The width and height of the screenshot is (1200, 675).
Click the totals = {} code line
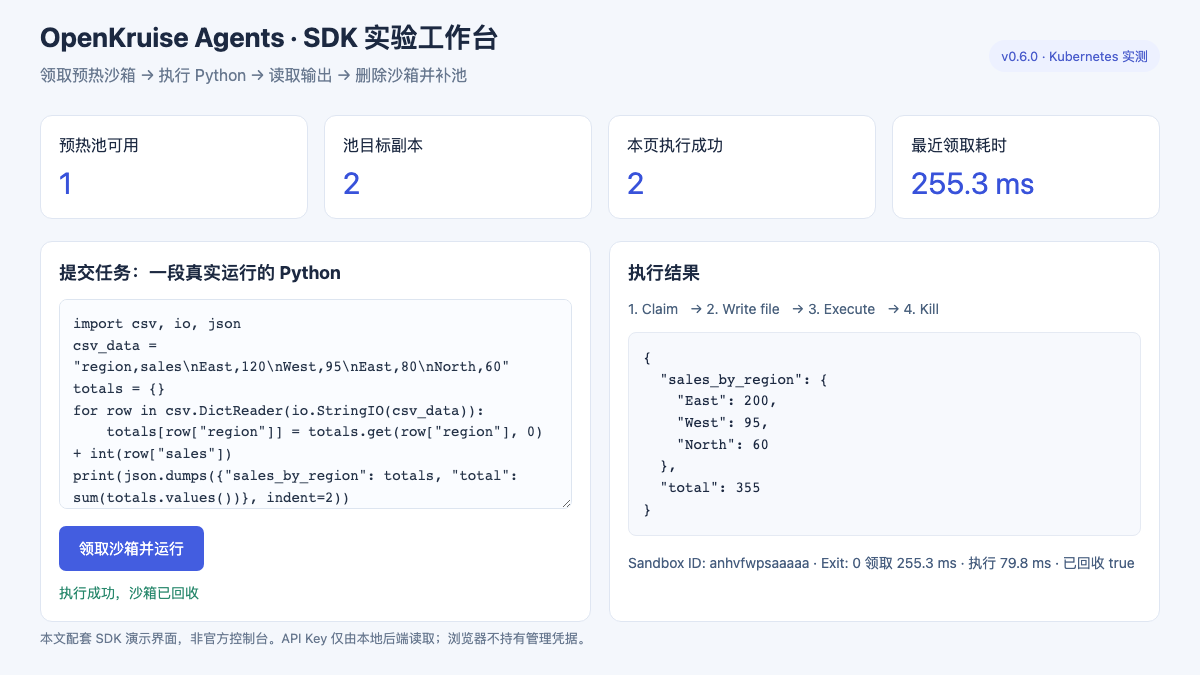coord(119,387)
